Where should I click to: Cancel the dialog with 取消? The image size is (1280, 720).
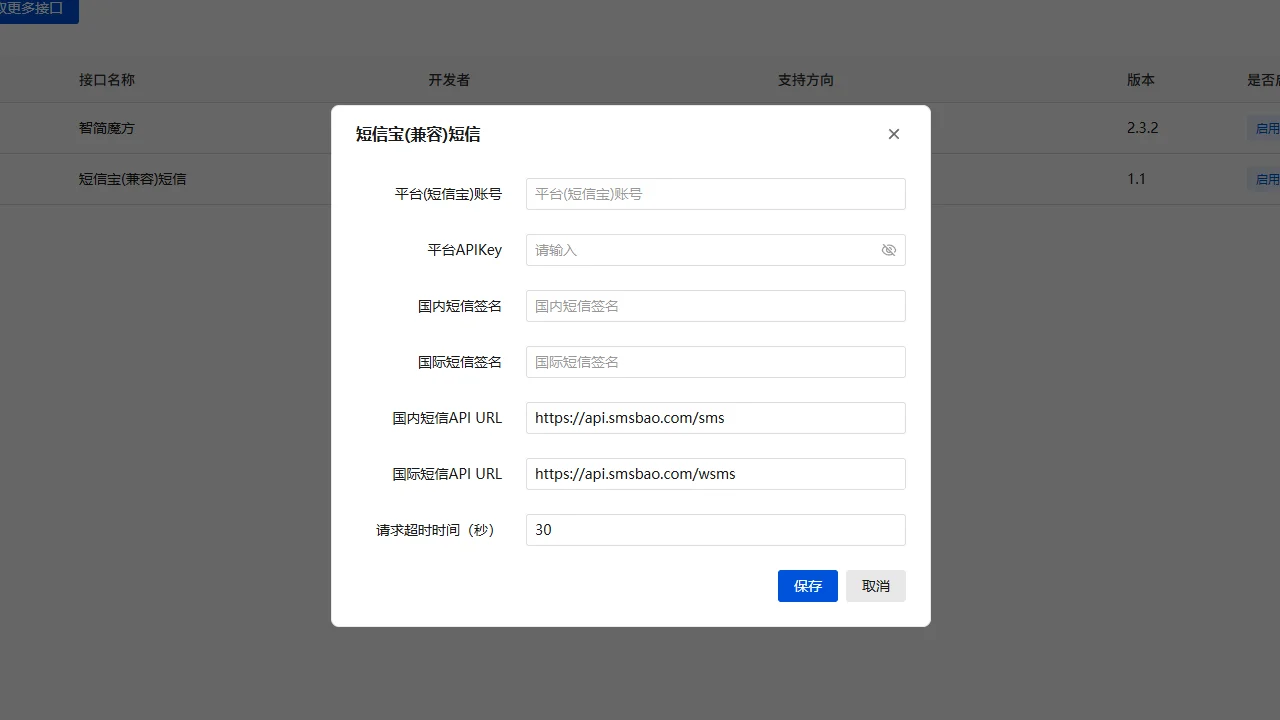(x=876, y=586)
